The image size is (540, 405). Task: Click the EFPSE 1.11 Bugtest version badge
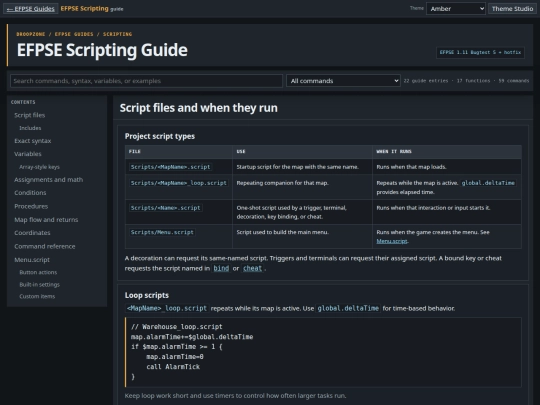(x=480, y=52)
